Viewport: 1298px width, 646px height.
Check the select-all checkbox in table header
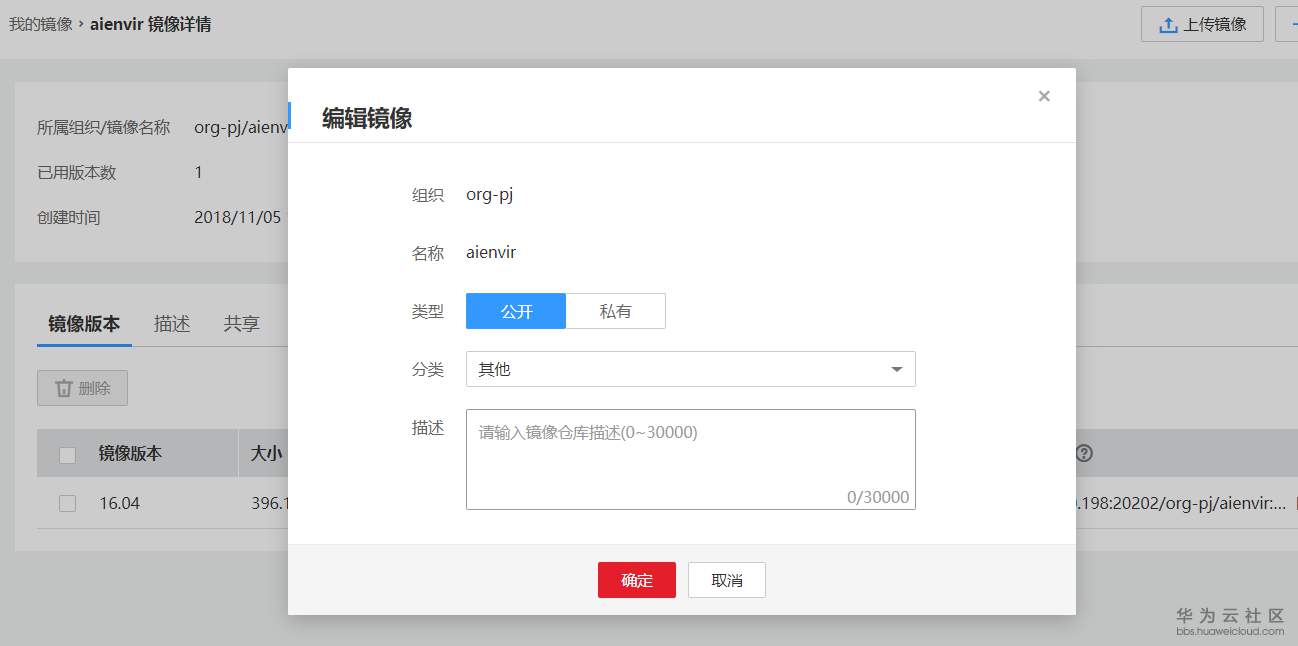click(67, 453)
